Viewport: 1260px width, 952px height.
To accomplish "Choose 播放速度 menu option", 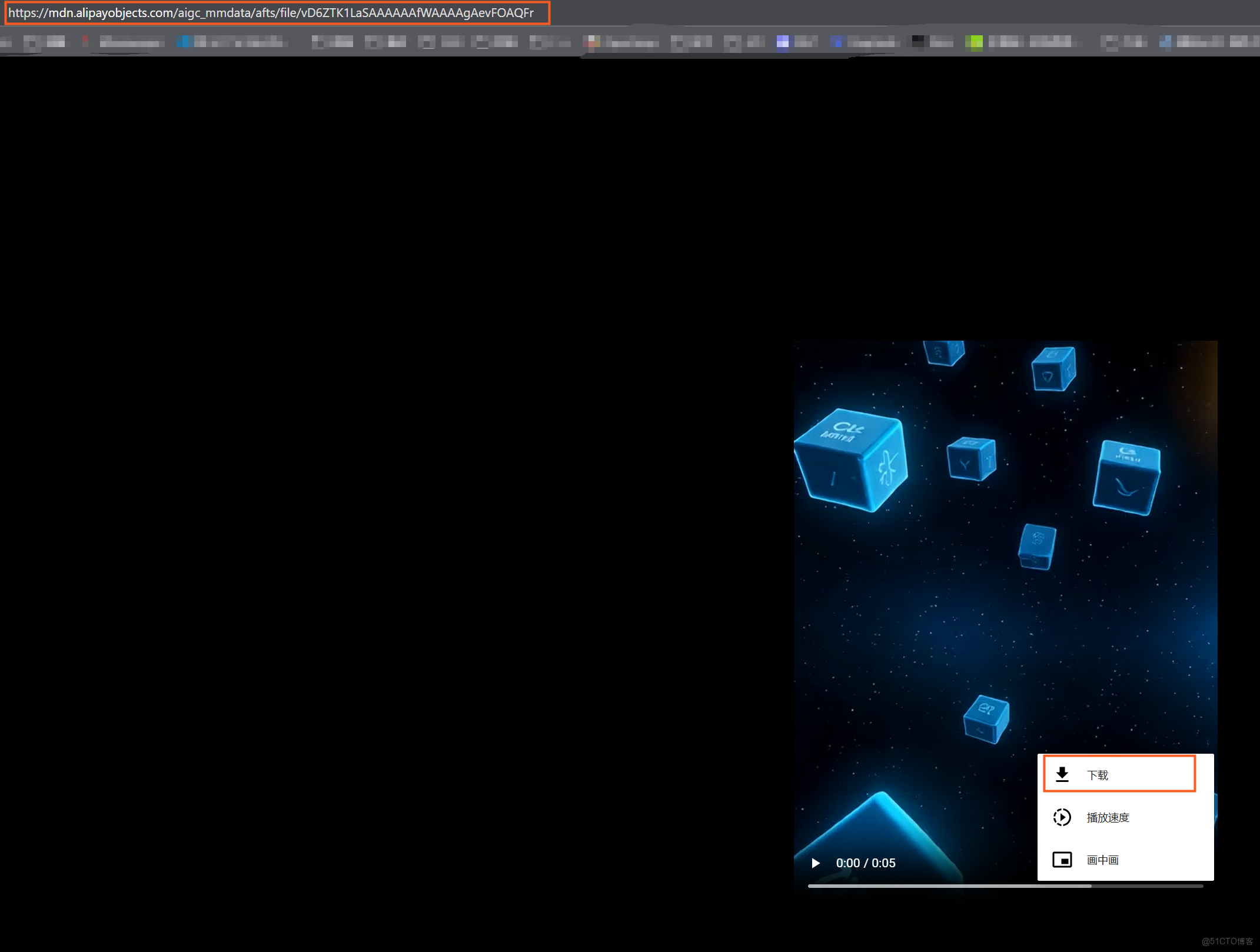I will 1108,817.
